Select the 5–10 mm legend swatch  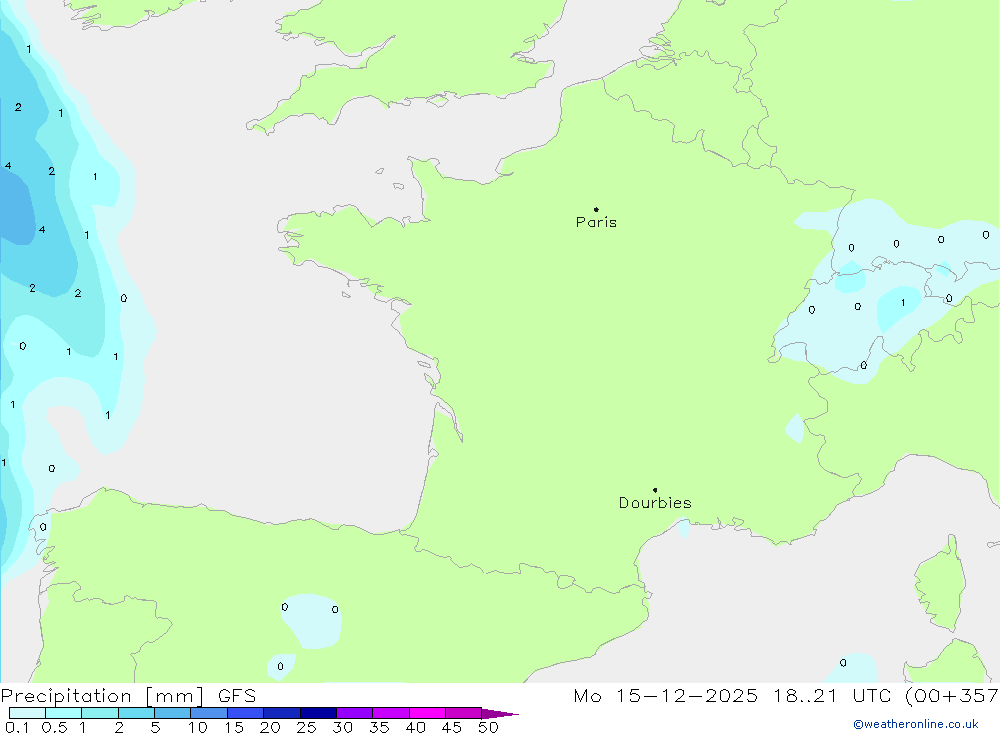[x=173, y=713]
